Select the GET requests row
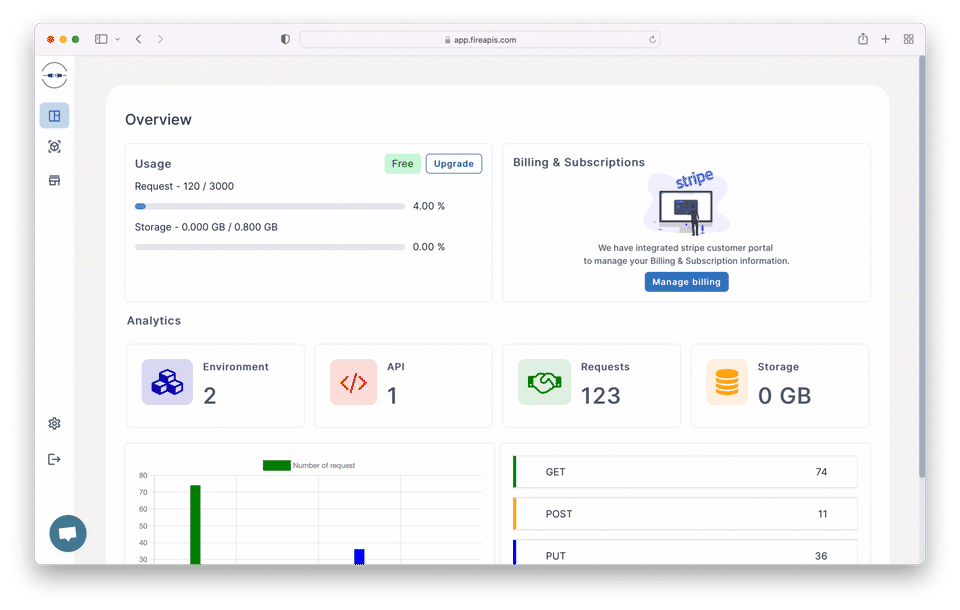This screenshot has height=610, width=960. [686, 472]
